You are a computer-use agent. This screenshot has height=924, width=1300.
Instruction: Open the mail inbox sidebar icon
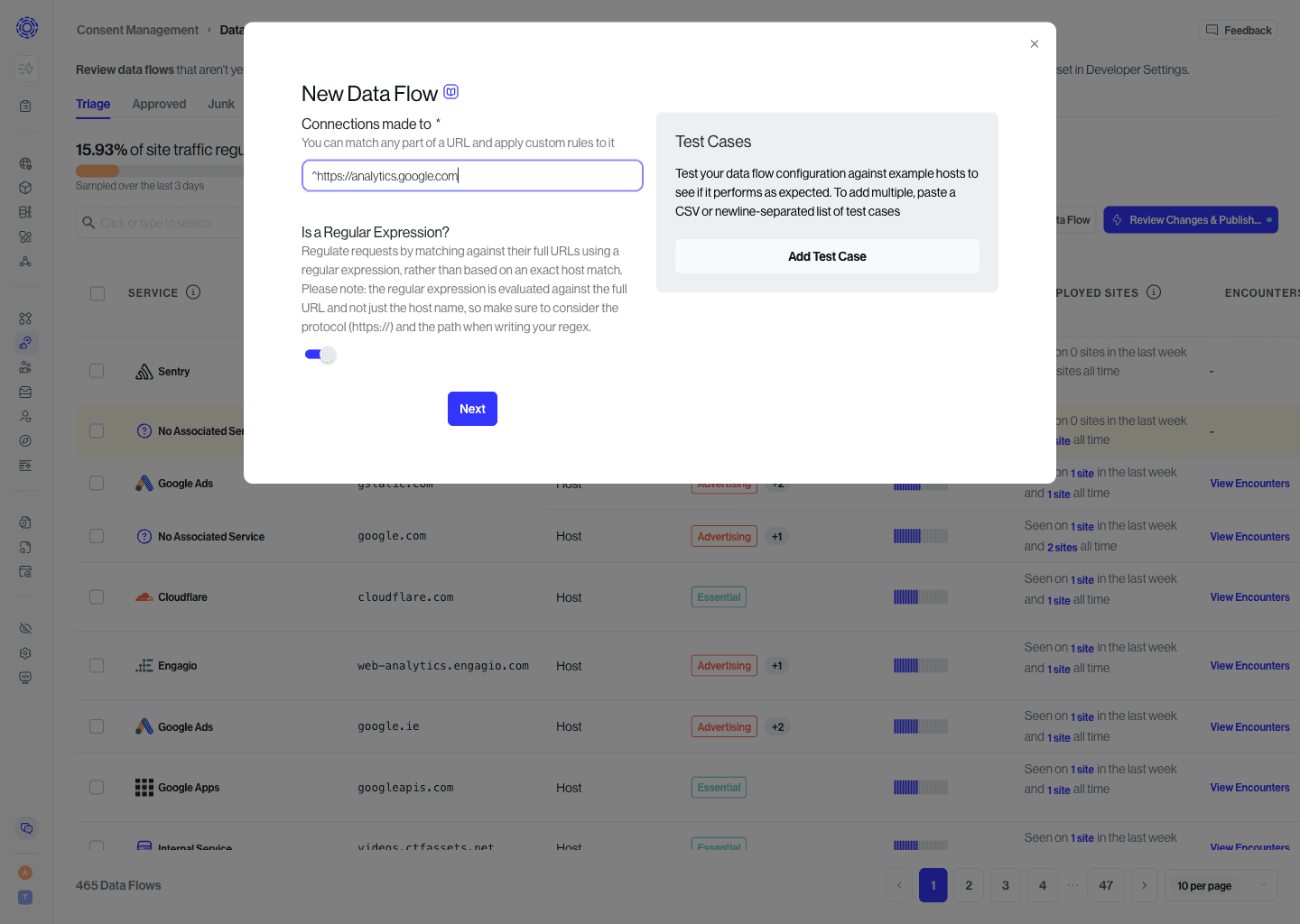coord(25,392)
